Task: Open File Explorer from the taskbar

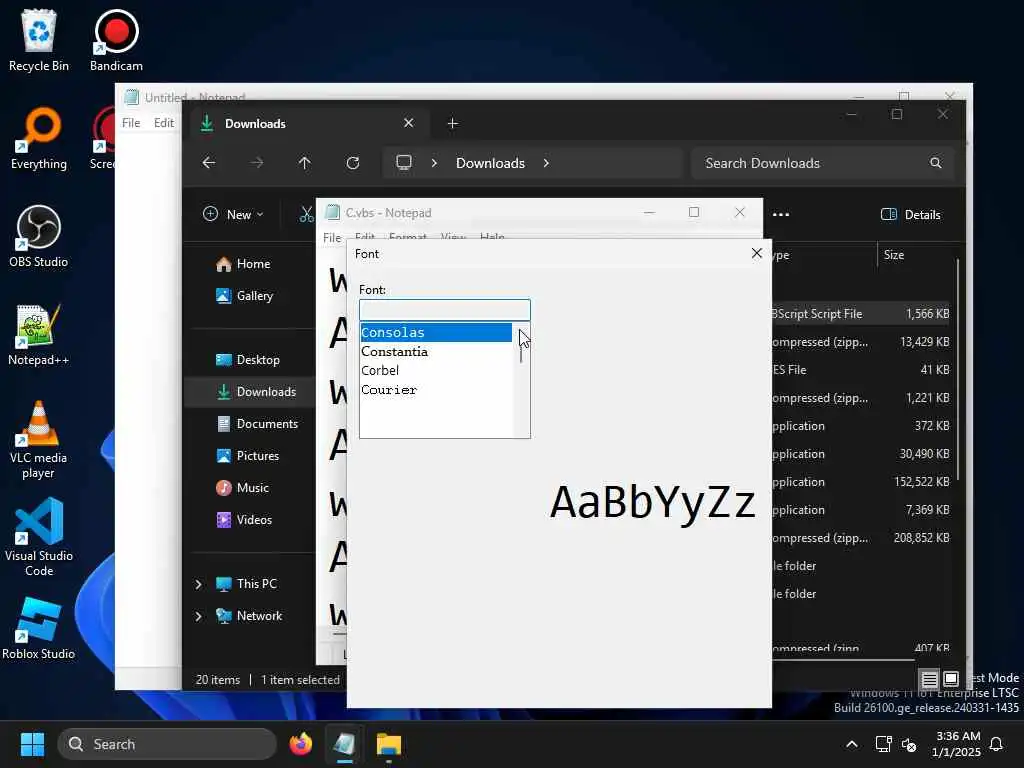Action: point(389,744)
